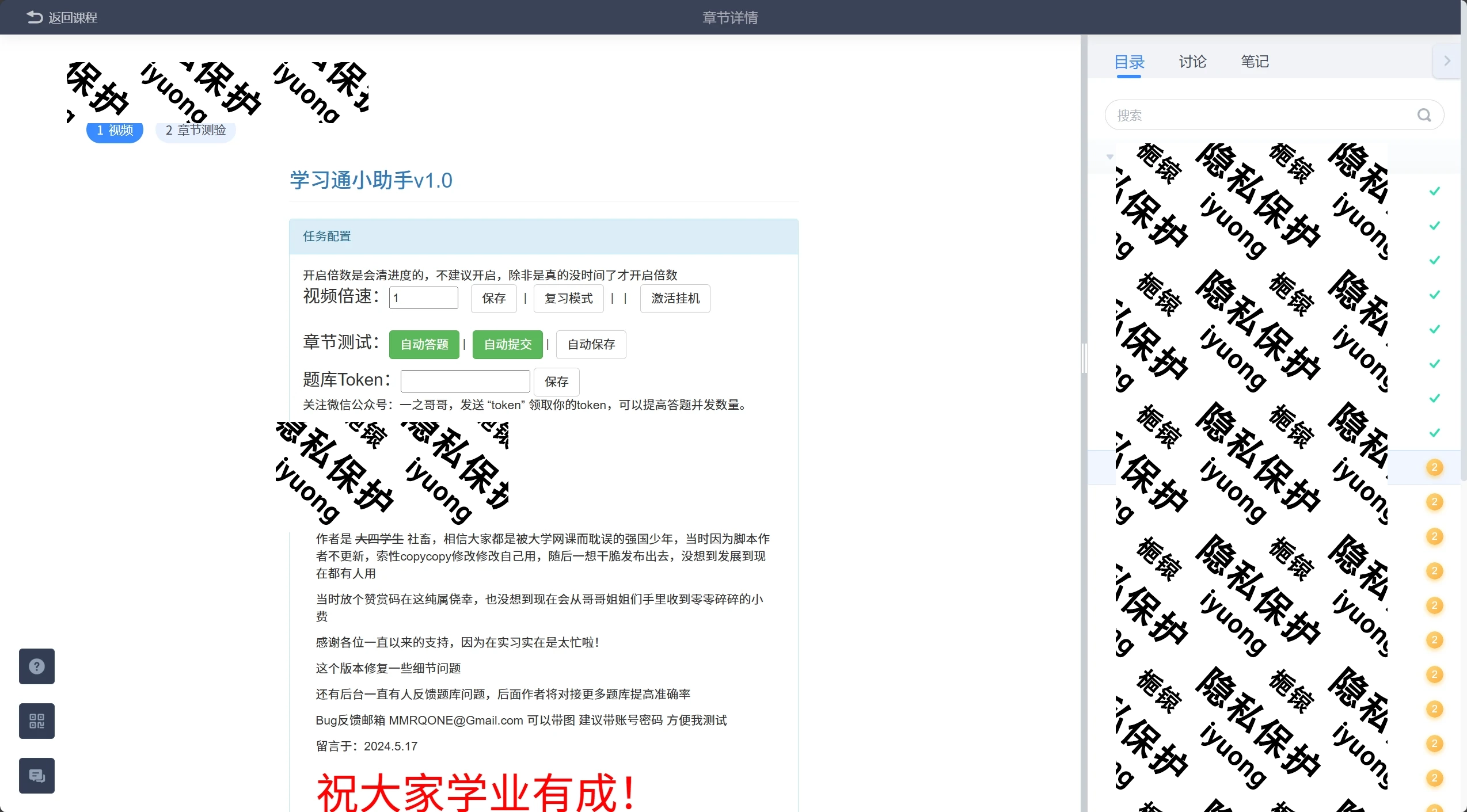Viewport: 1467px width, 812px height.
Task: Click 保存 next to the video speed field
Action: [493, 299]
